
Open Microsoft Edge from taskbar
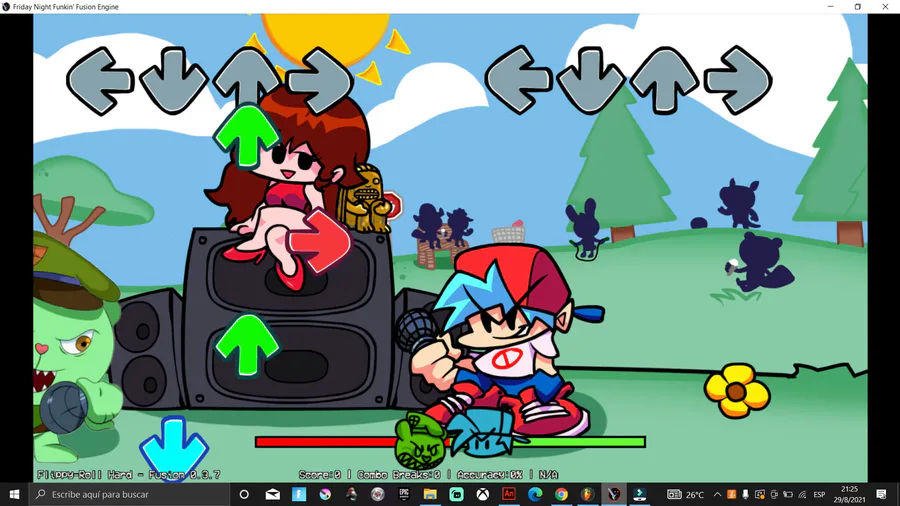click(535, 494)
